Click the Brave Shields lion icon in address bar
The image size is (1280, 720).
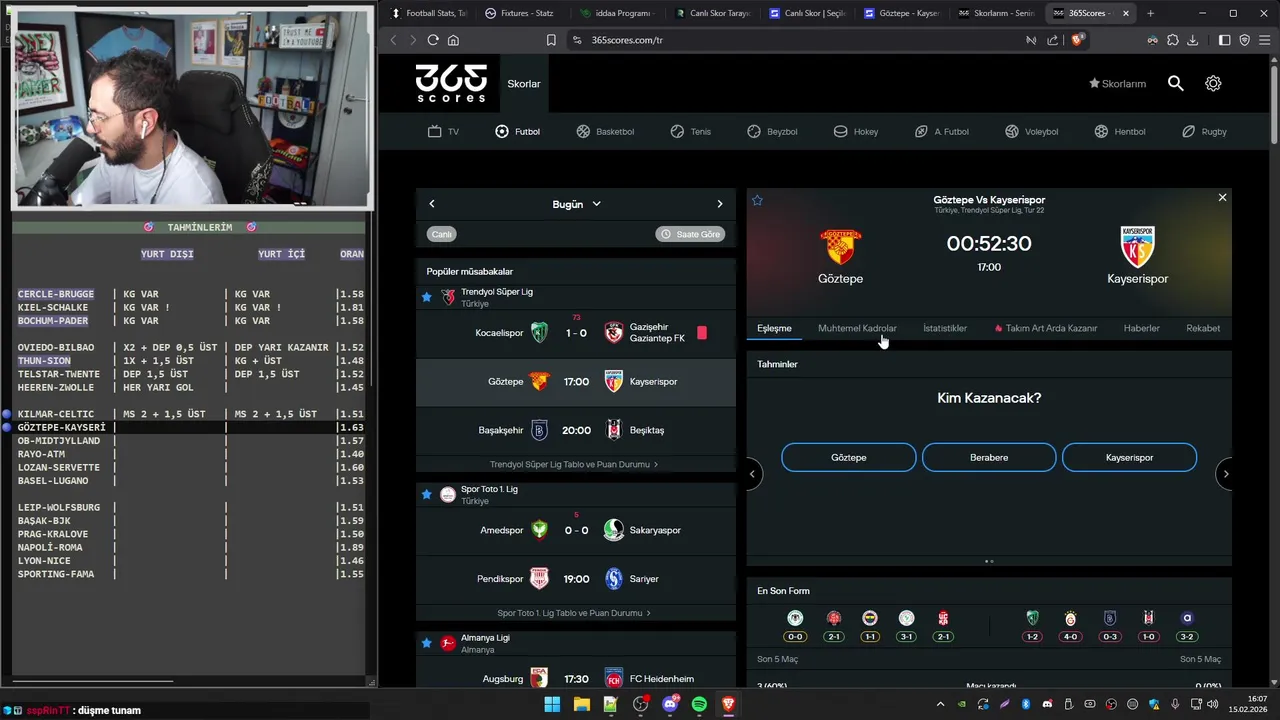point(1077,40)
